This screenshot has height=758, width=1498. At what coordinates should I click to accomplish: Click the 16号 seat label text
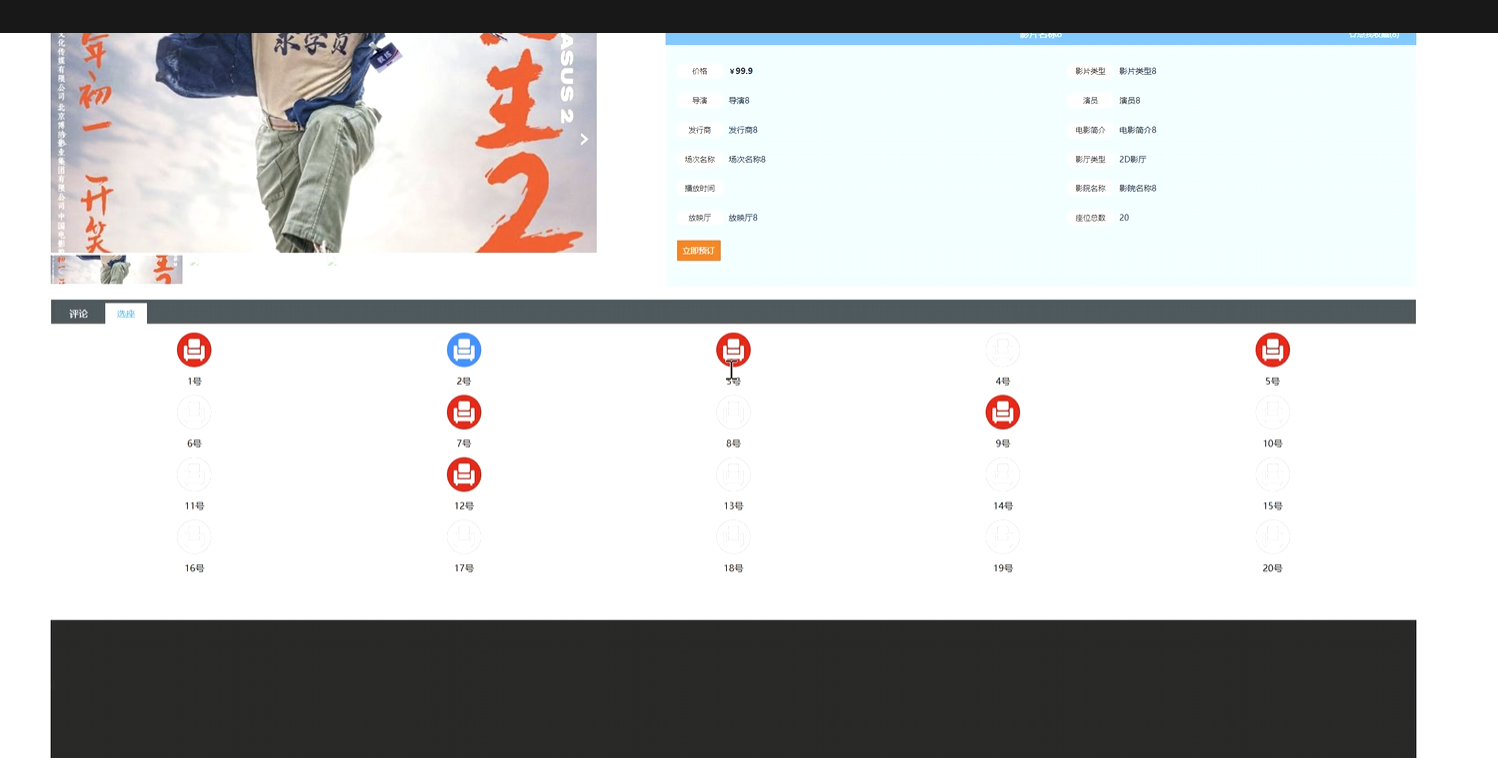pyautogui.click(x=194, y=568)
